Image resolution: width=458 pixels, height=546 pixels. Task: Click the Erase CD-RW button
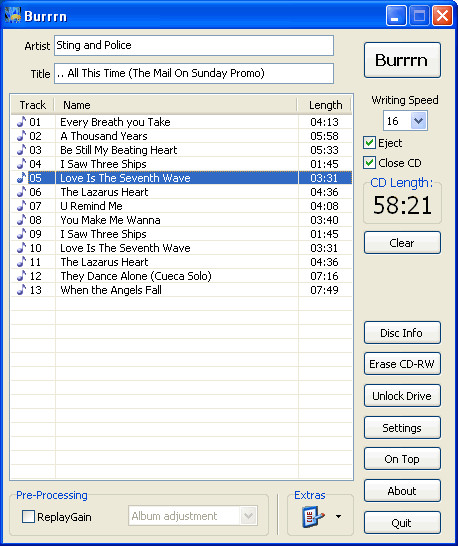402,364
